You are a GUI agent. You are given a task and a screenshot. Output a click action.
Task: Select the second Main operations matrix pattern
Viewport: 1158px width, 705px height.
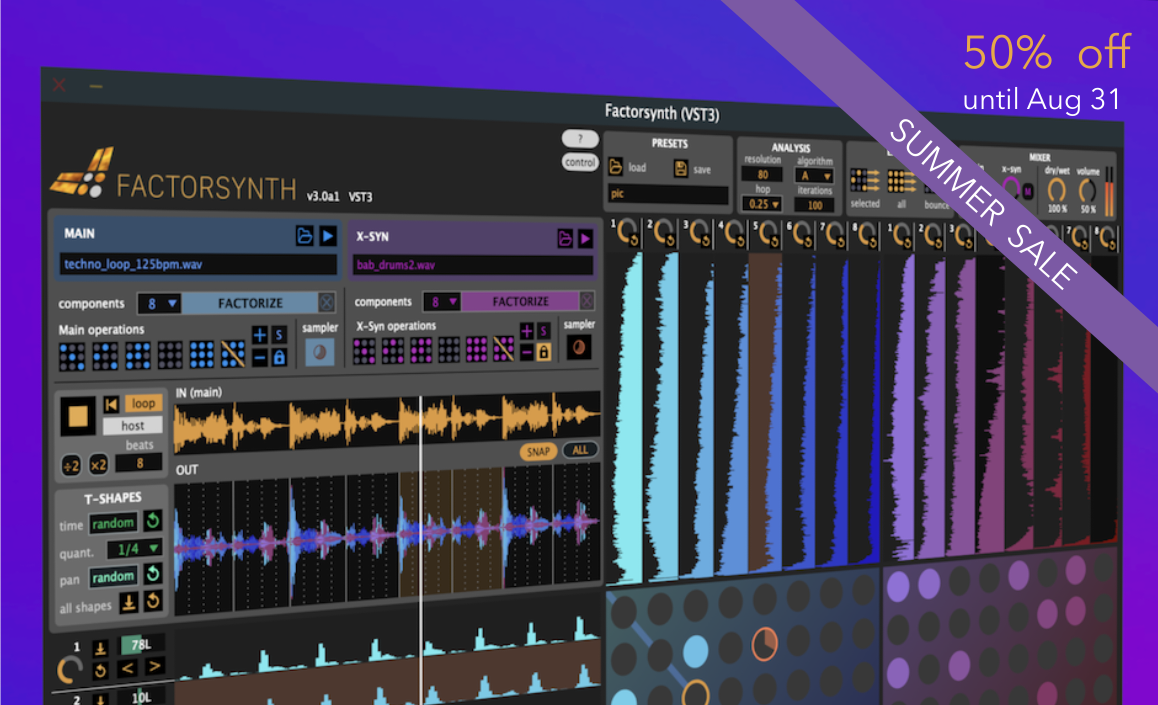point(105,356)
